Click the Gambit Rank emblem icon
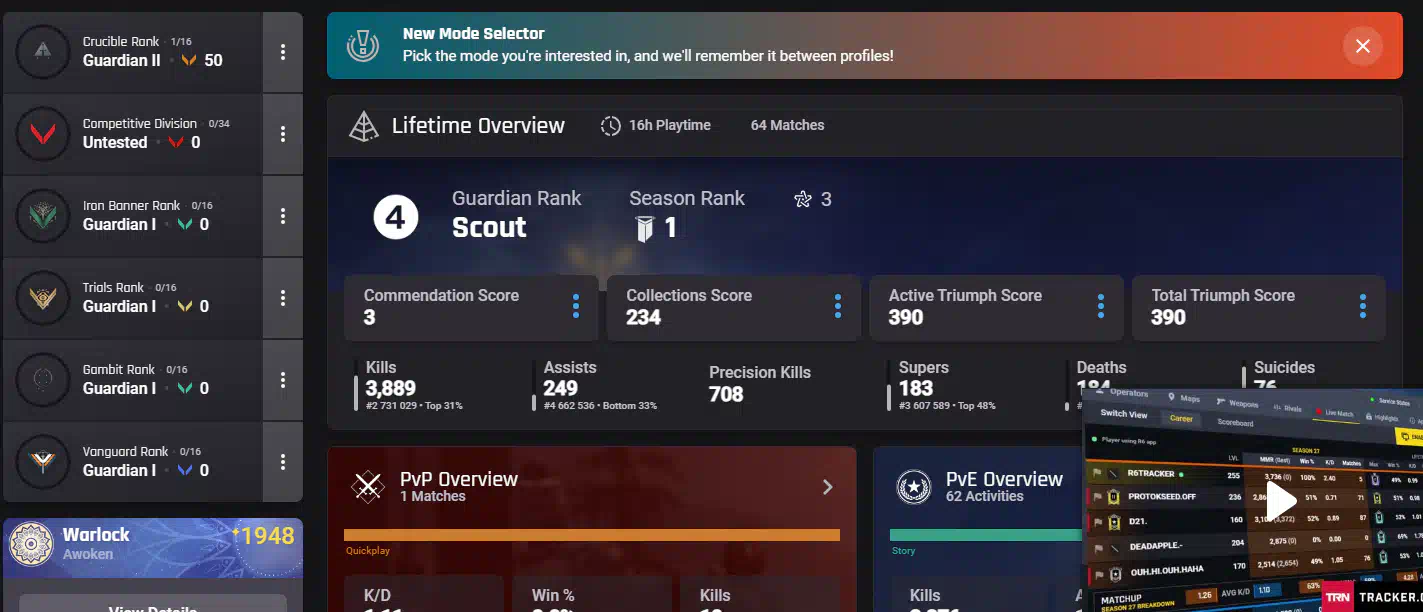This screenshot has height=612, width=1423. (43, 380)
